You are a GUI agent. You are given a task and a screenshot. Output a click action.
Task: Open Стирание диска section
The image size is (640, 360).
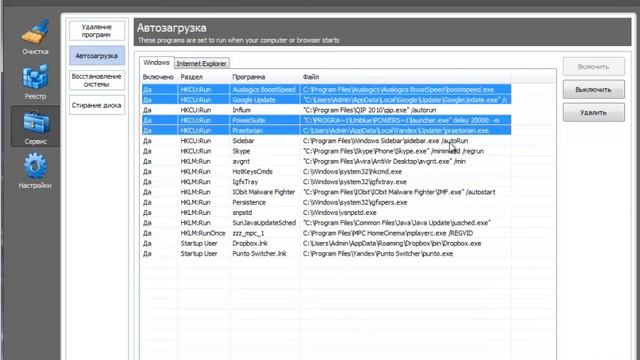pyautogui.click(x=97, y=105)
